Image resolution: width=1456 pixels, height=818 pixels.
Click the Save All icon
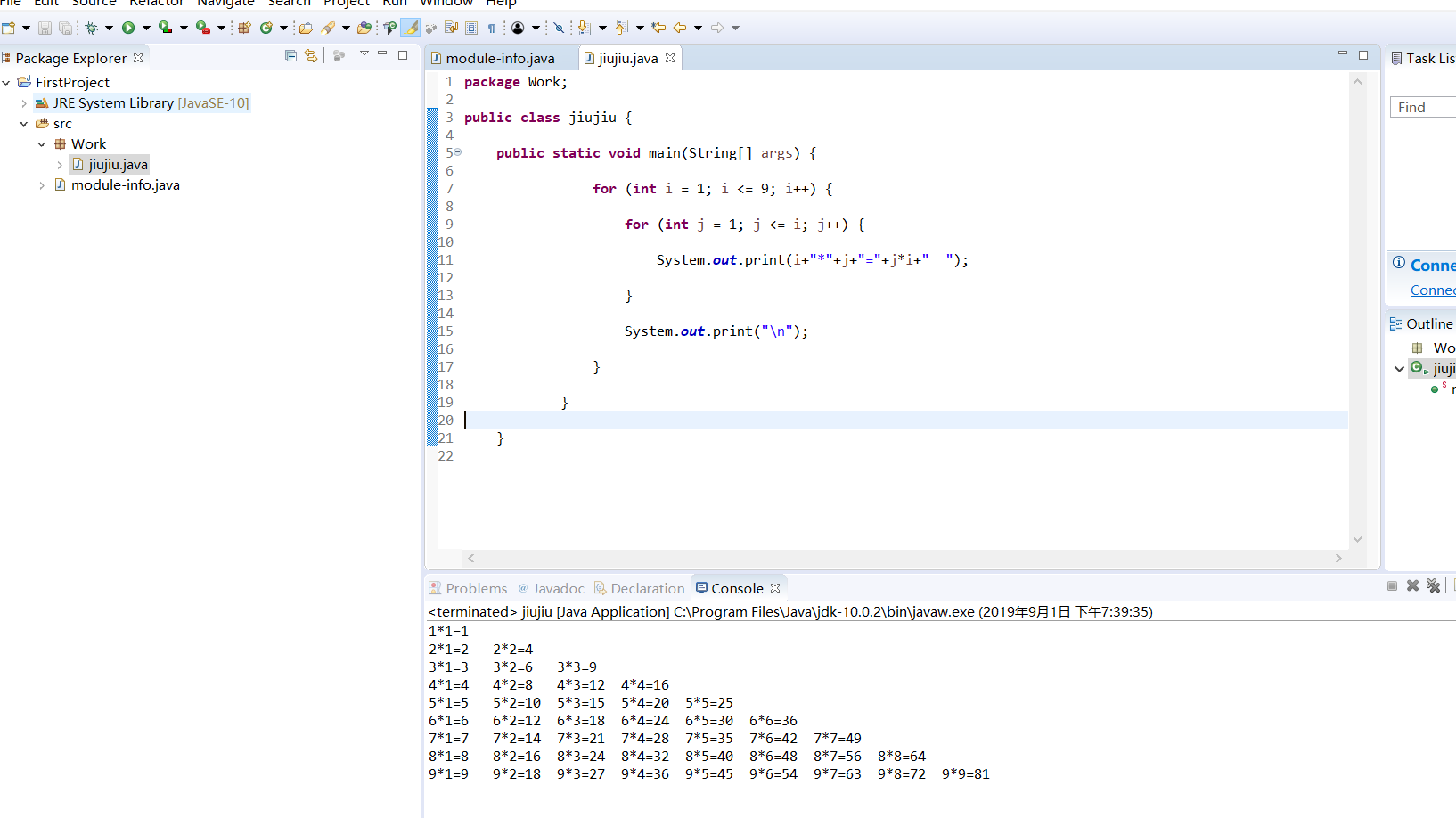[65, 28]
